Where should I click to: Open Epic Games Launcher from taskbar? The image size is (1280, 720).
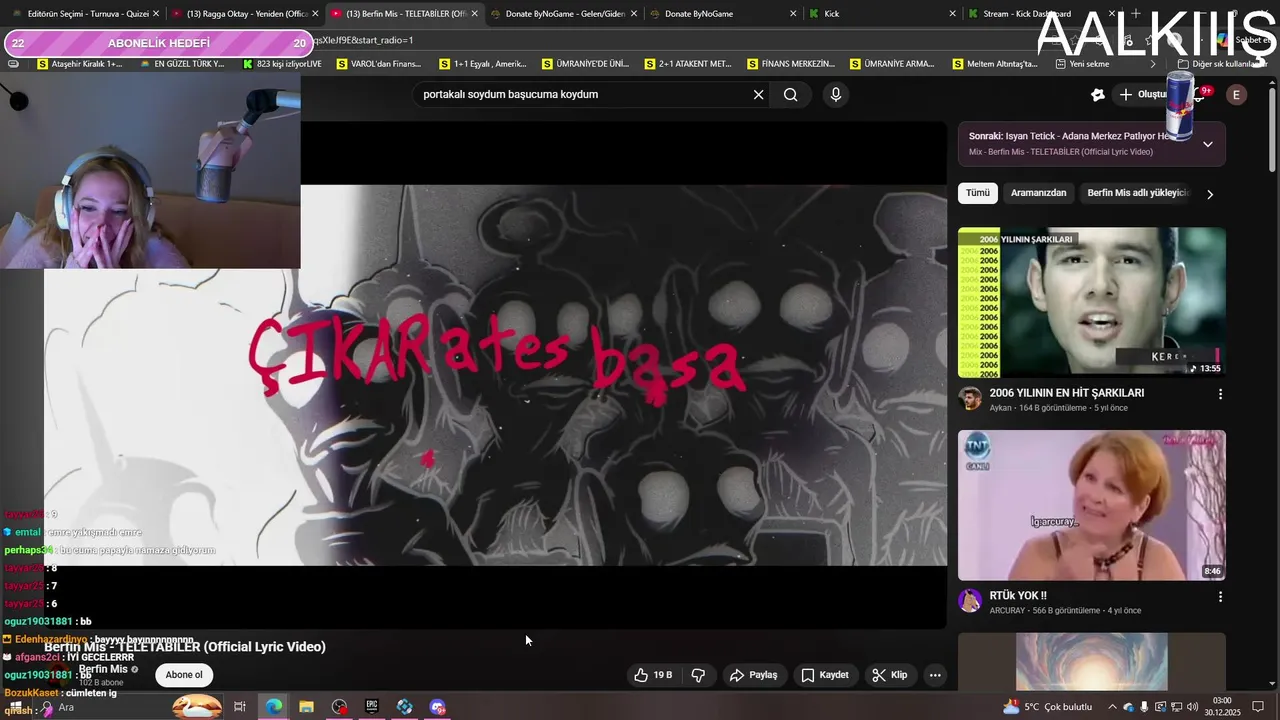coord(372,707)
